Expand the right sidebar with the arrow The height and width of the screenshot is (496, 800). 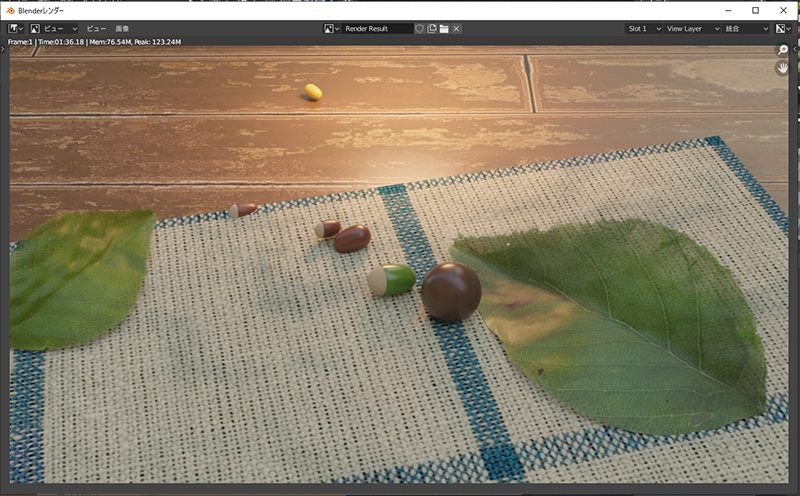coord(795,49)
